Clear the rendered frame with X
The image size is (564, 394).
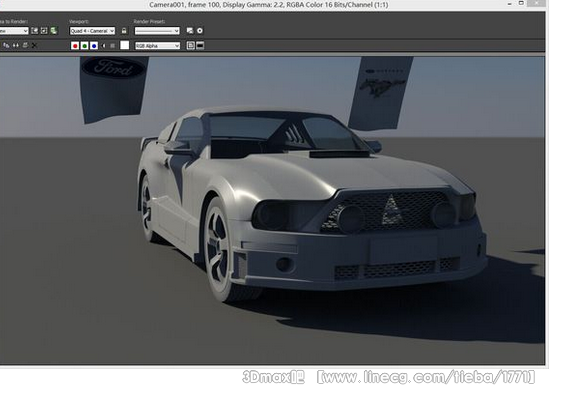34,45
